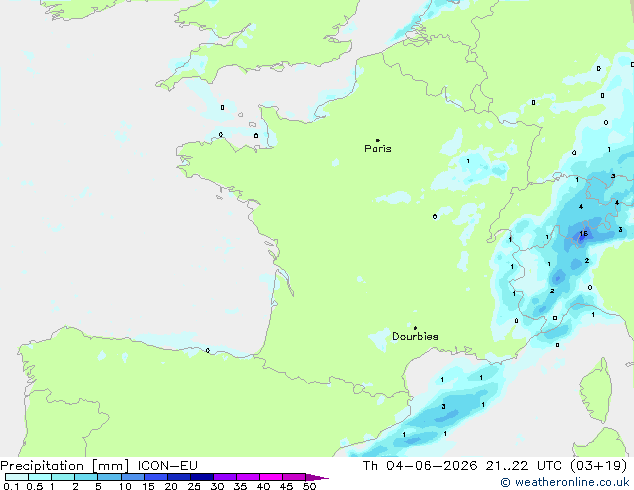Select the 1–2 mm legend color swatch
The width and height of the screenshot is (634, 490).
pyautogui.click(x=63, y=477)
